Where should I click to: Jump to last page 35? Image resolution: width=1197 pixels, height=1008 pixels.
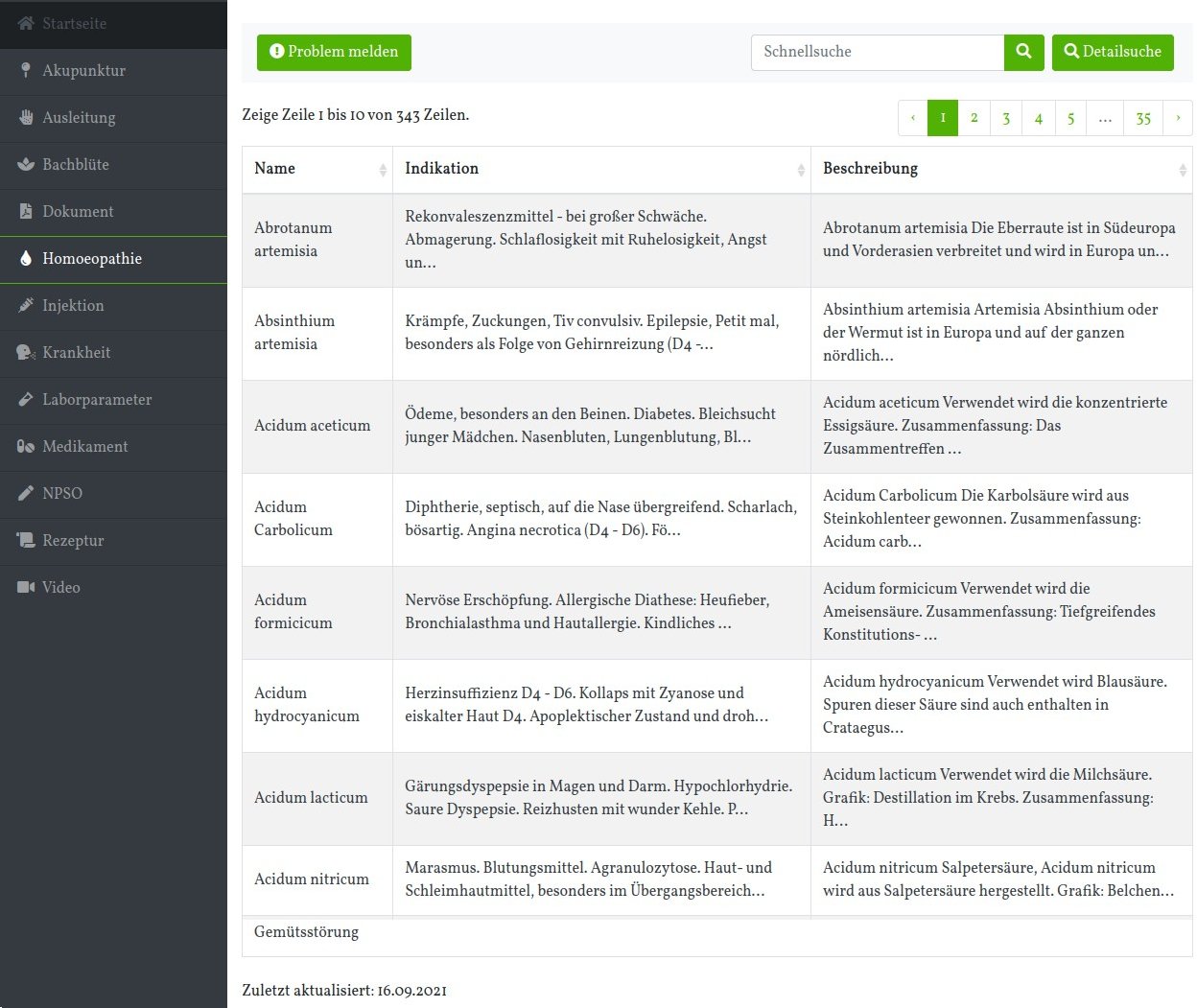click(x=1143, y=118)
